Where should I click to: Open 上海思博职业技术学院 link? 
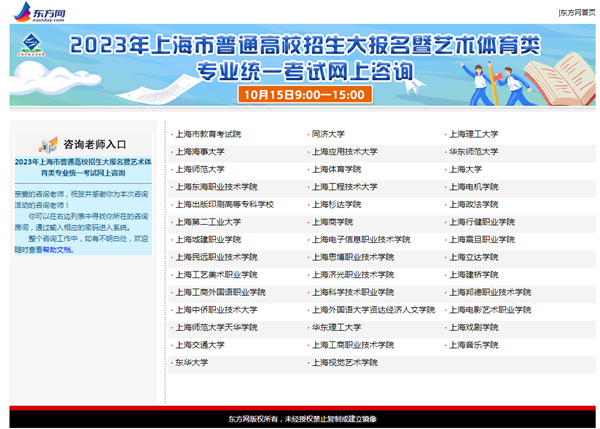pyautogui.click(x=353, y=258)
